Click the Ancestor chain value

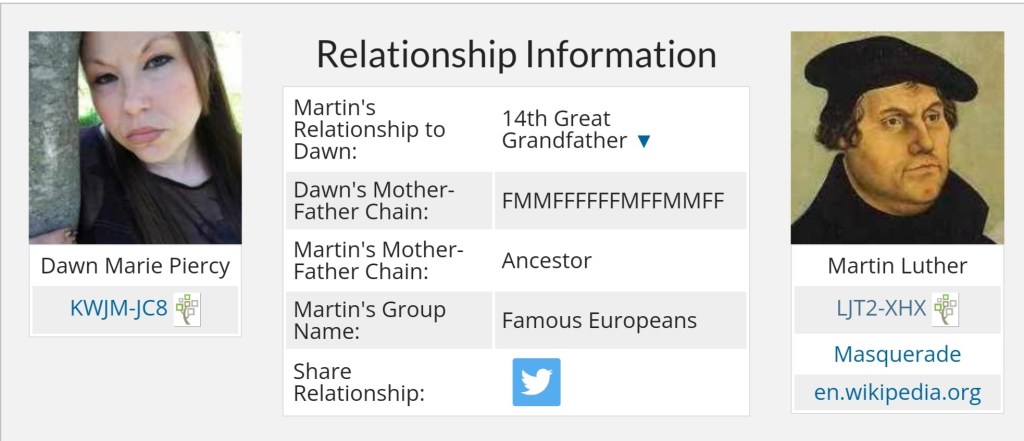point(547,261)
